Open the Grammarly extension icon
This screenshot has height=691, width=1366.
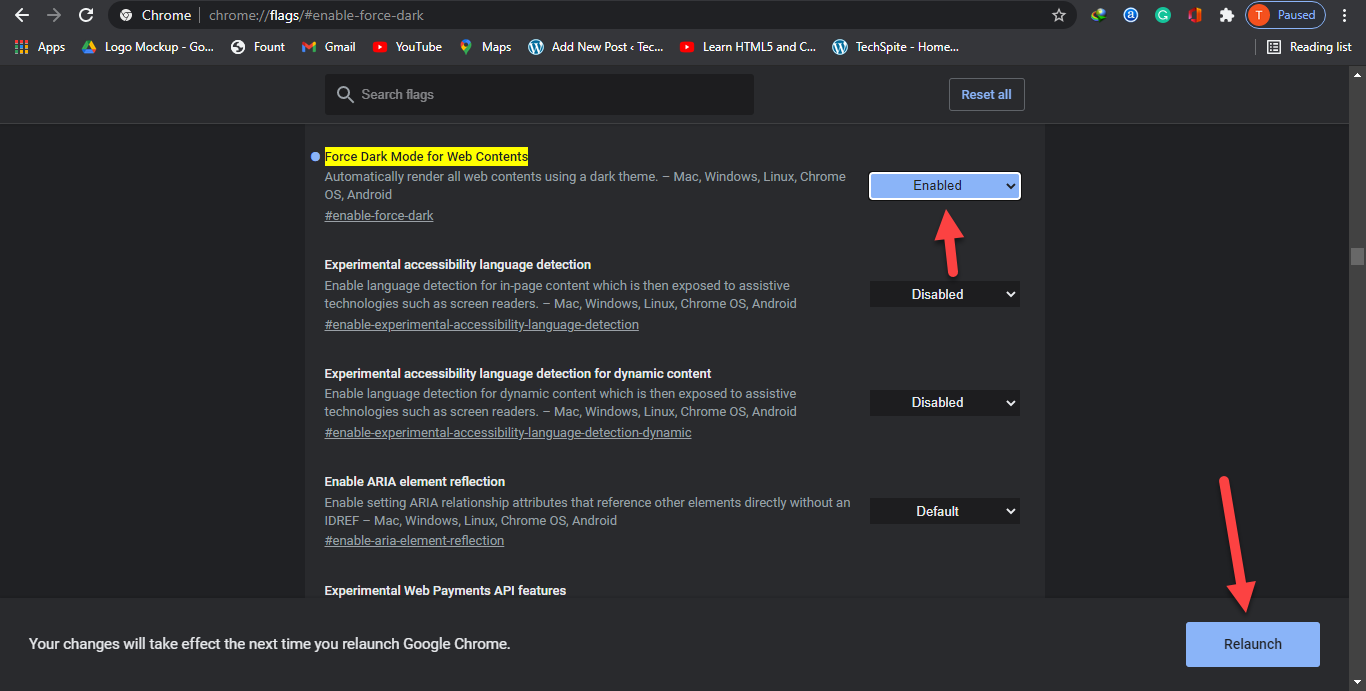[x=1163, y=15]
